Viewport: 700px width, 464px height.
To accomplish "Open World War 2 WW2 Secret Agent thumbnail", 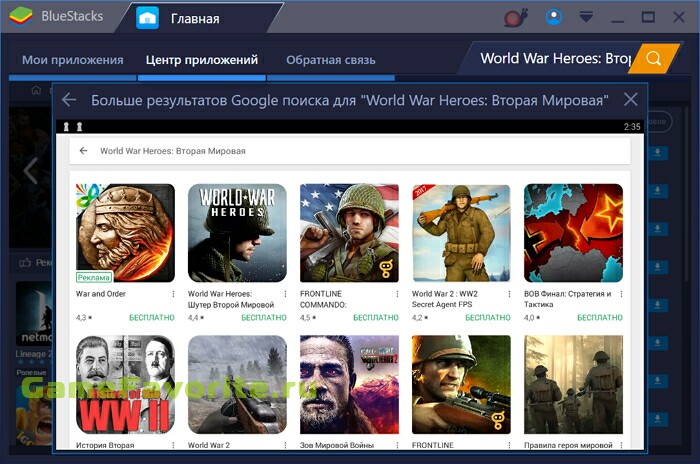I will (x=461, y=233).
